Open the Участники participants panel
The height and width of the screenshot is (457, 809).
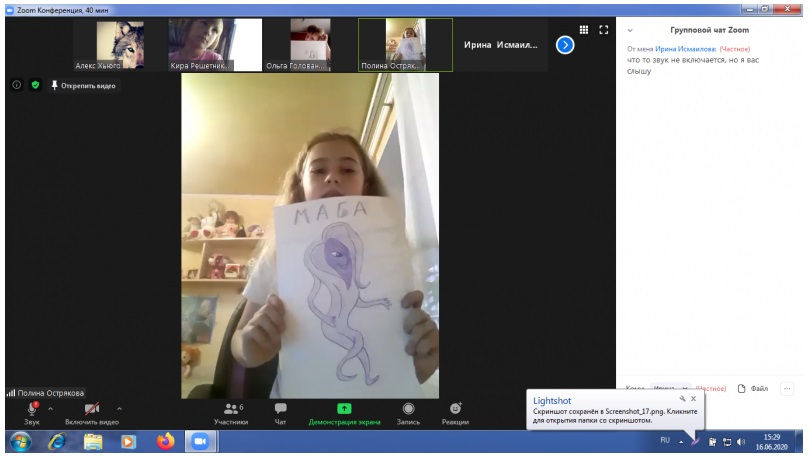(x=231, y=414)
